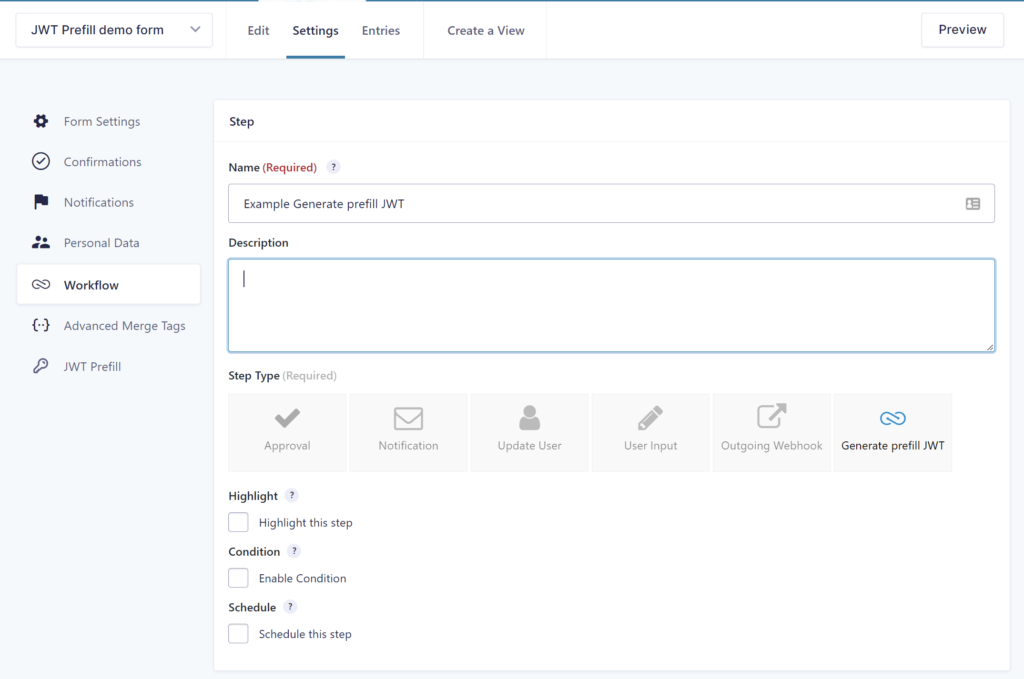Select the Approval step type
The height and width of the screenshot is (679, 1024).
point(287,432)
